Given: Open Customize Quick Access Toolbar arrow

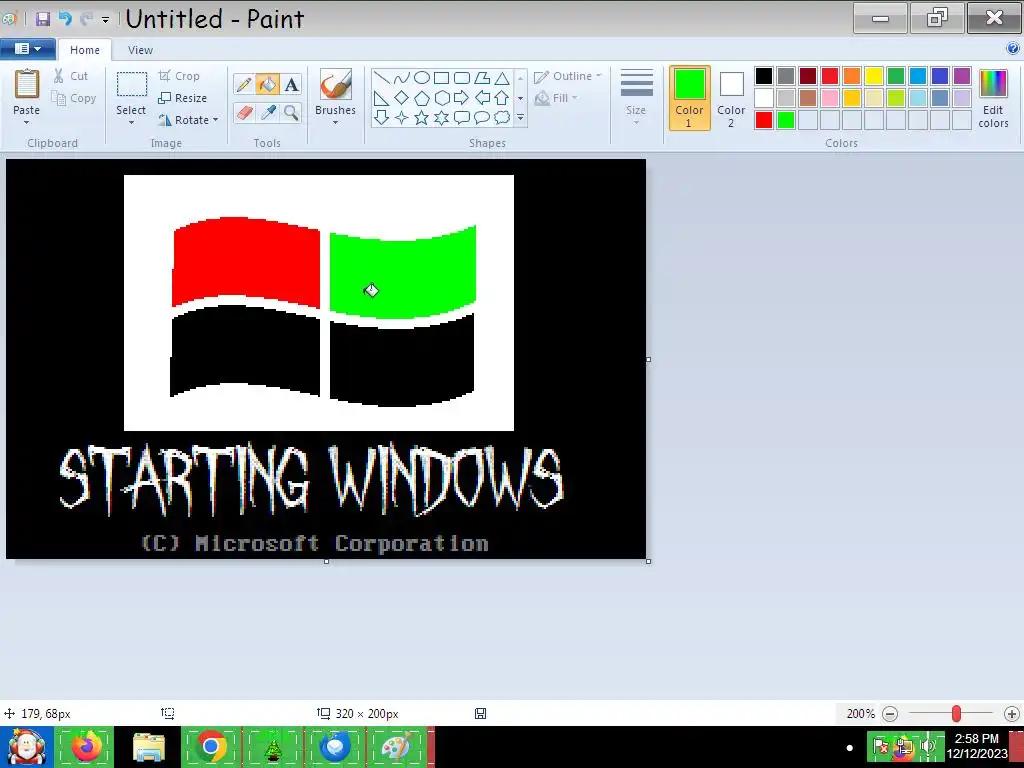Looking at the screenshot, I should coord(105,20).
